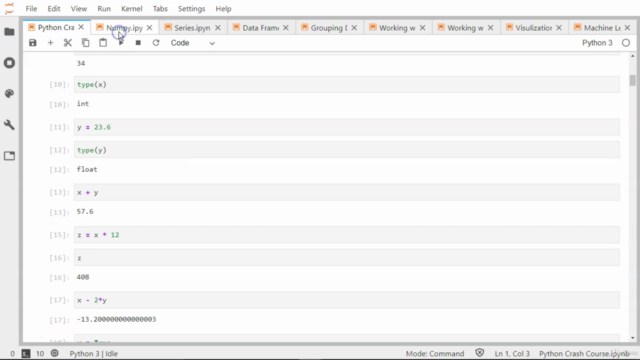
Task: Open the Kernel menu
Action: click(132, 9)
